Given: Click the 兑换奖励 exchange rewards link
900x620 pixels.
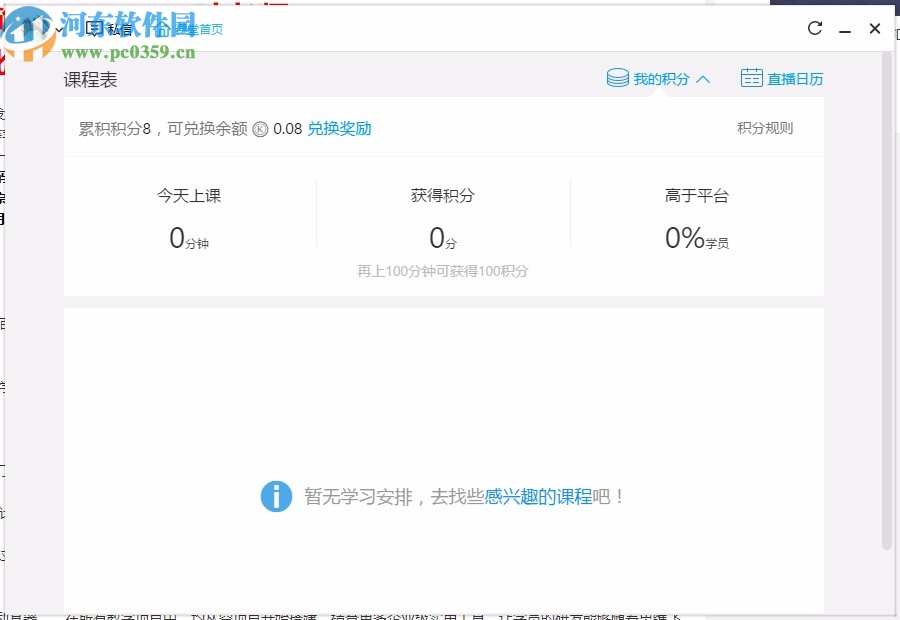Looking at the screenshot, I should 339,128.
